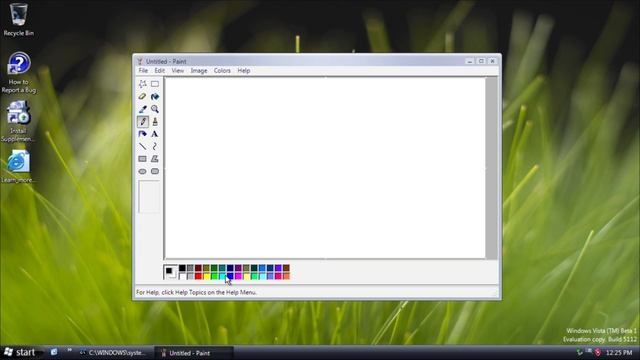Select the Recycle Bin desktop icon
640x360 pixels.
click(18, 20)
